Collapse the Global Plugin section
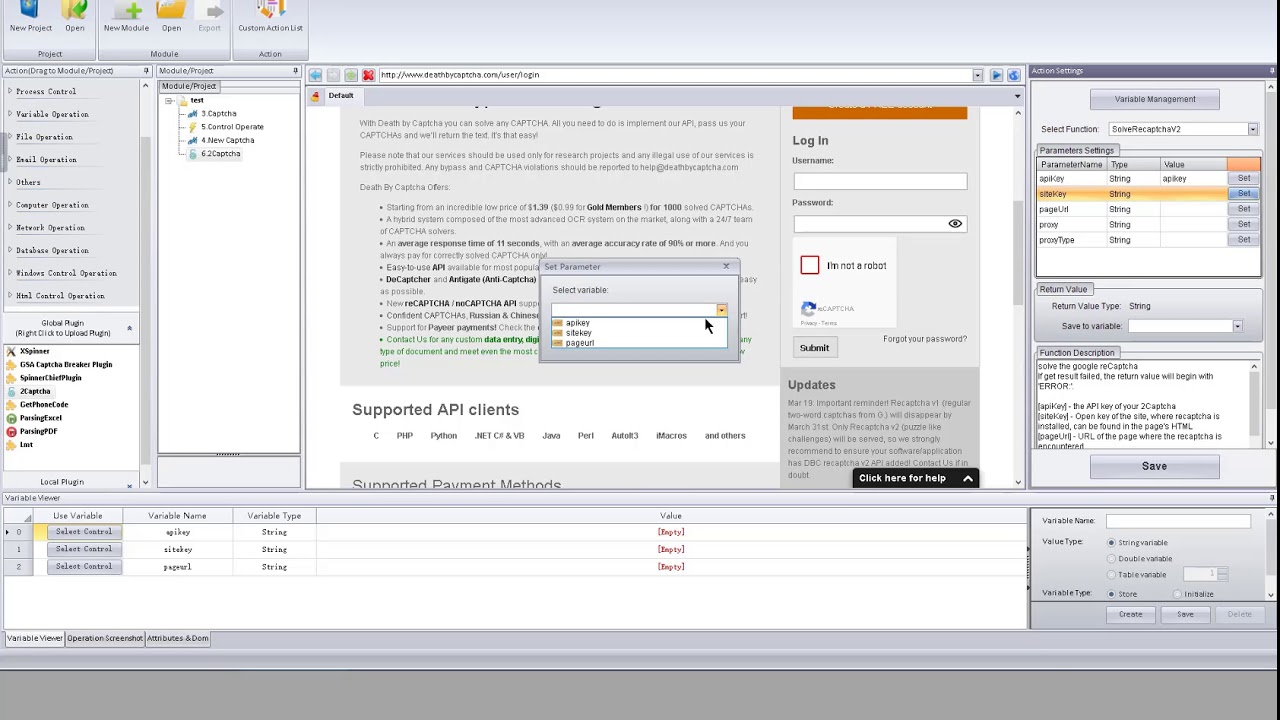Image resolution: width=1280 pixels, height=720 pixels. [129, 329]
